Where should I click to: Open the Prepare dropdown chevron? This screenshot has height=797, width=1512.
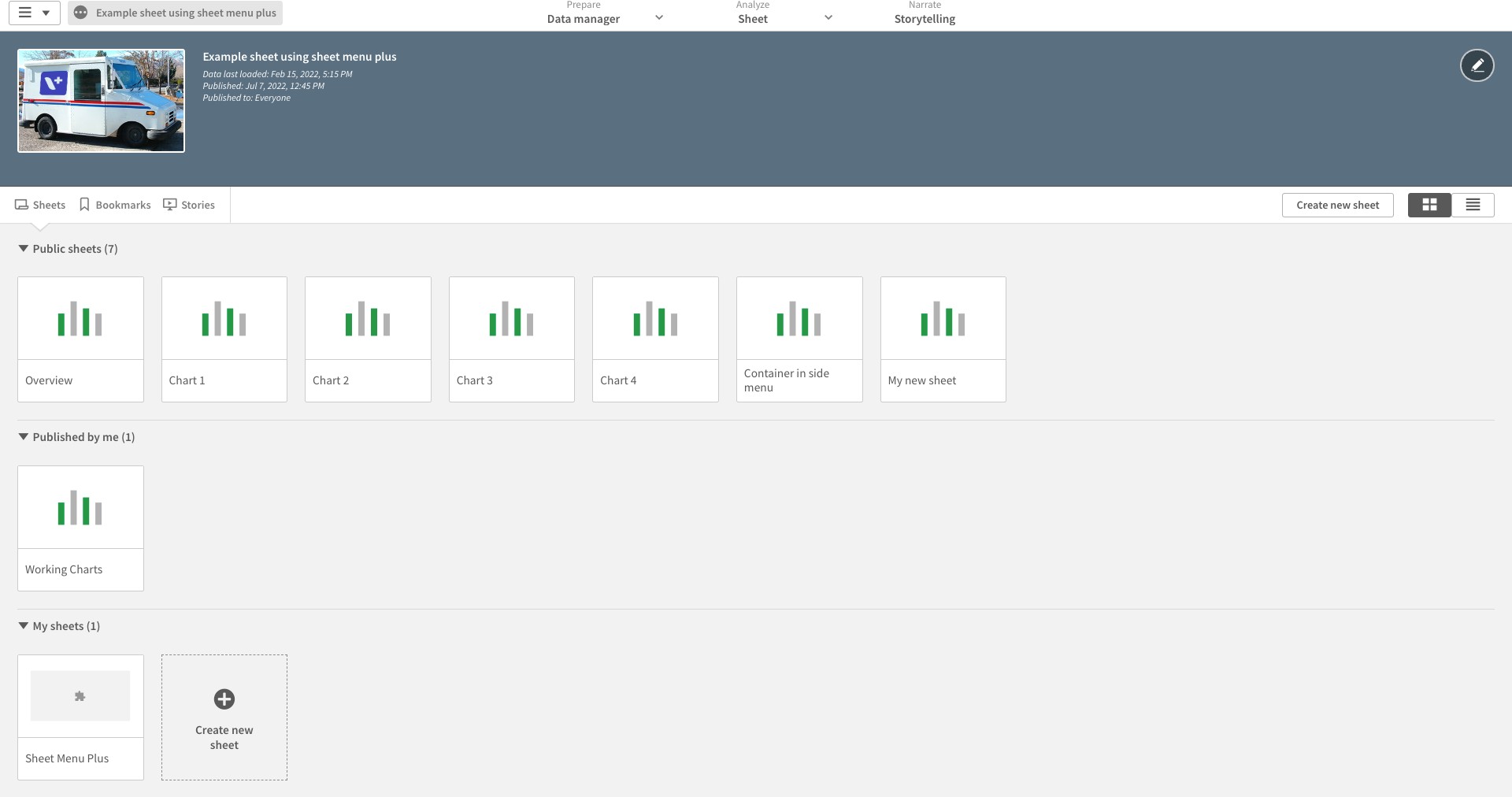659,17
